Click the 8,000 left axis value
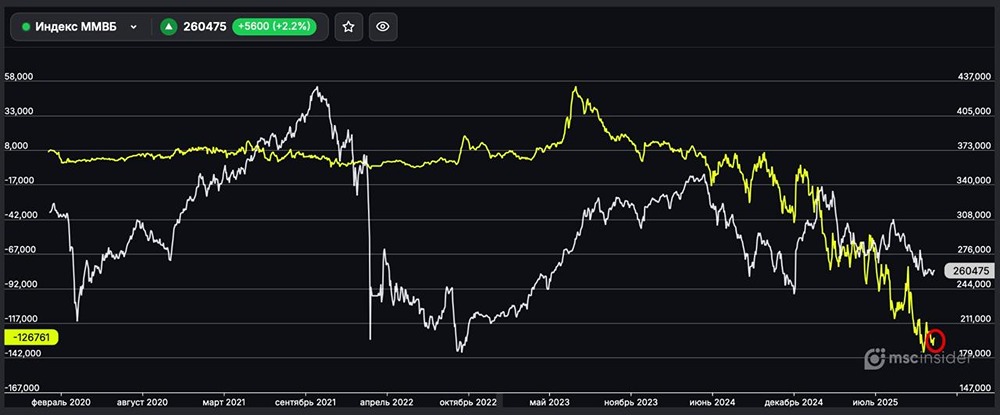 tap(18, 146)
